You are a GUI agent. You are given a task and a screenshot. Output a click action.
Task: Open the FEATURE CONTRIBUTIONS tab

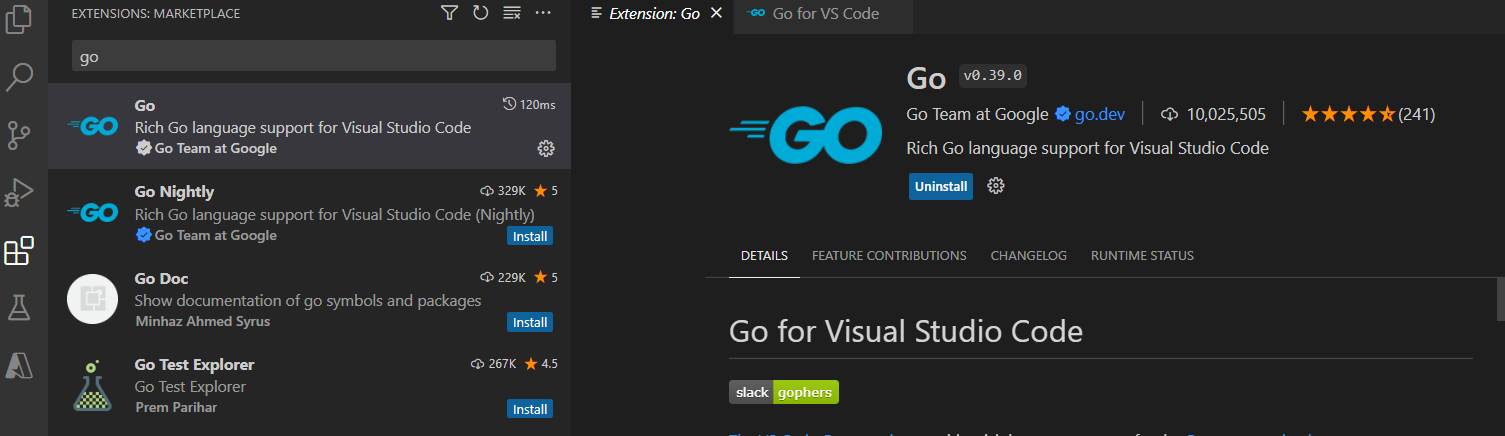click(x=889, y=256)
